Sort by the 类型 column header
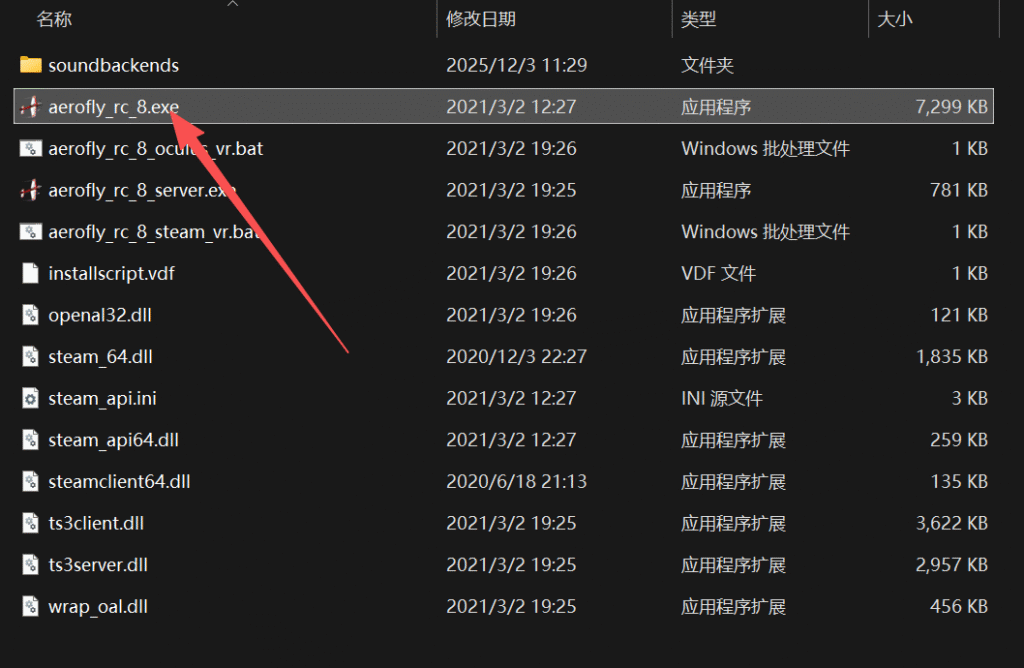Image resolution: width=1024 pixels, height=668 pixels. point(699,19)
